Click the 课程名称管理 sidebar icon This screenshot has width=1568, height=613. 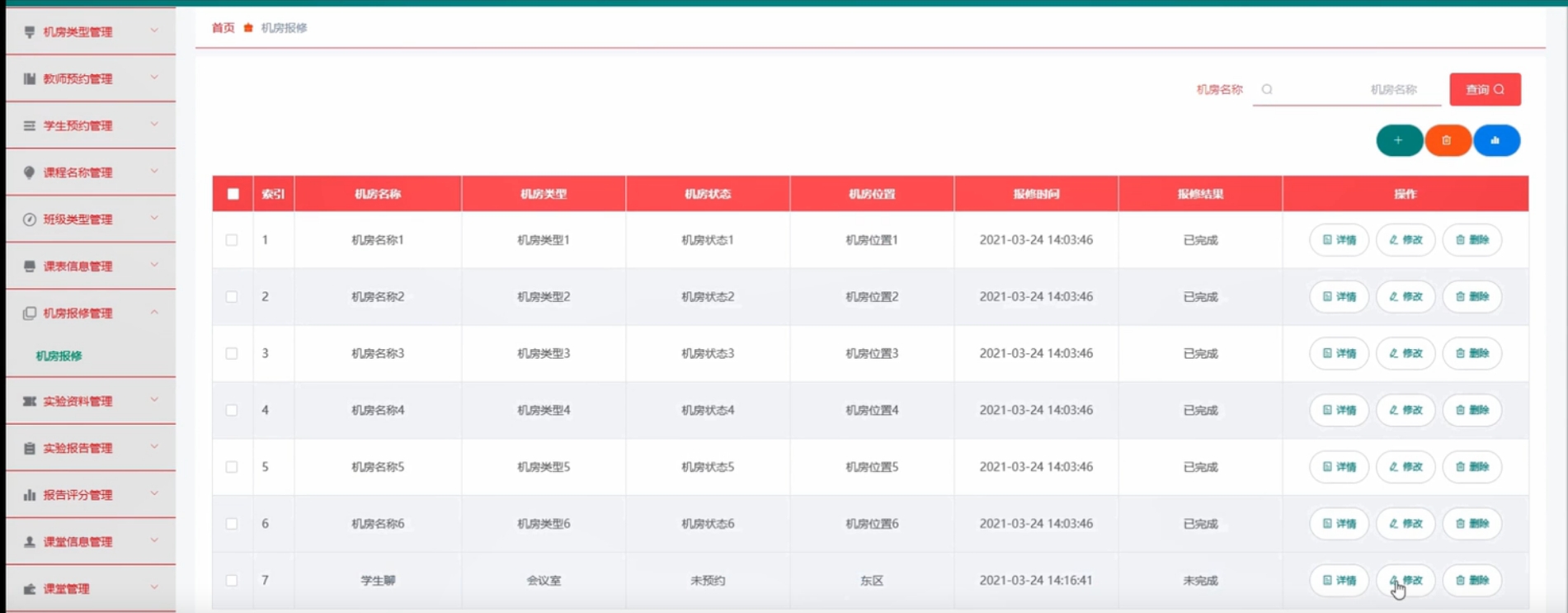(x=30, y=172)
